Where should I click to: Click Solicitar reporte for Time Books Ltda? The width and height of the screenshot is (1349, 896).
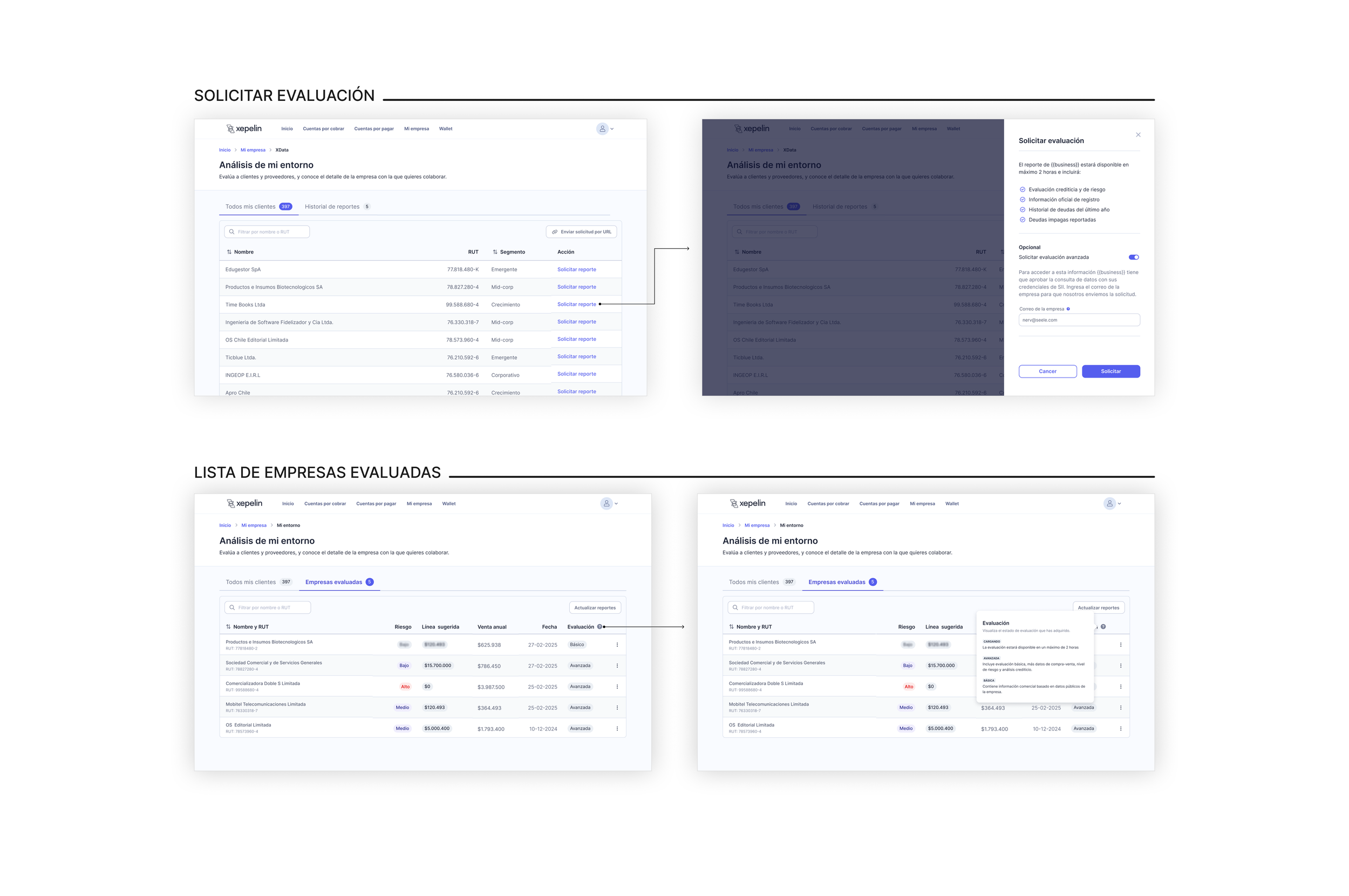pos(576,304)
